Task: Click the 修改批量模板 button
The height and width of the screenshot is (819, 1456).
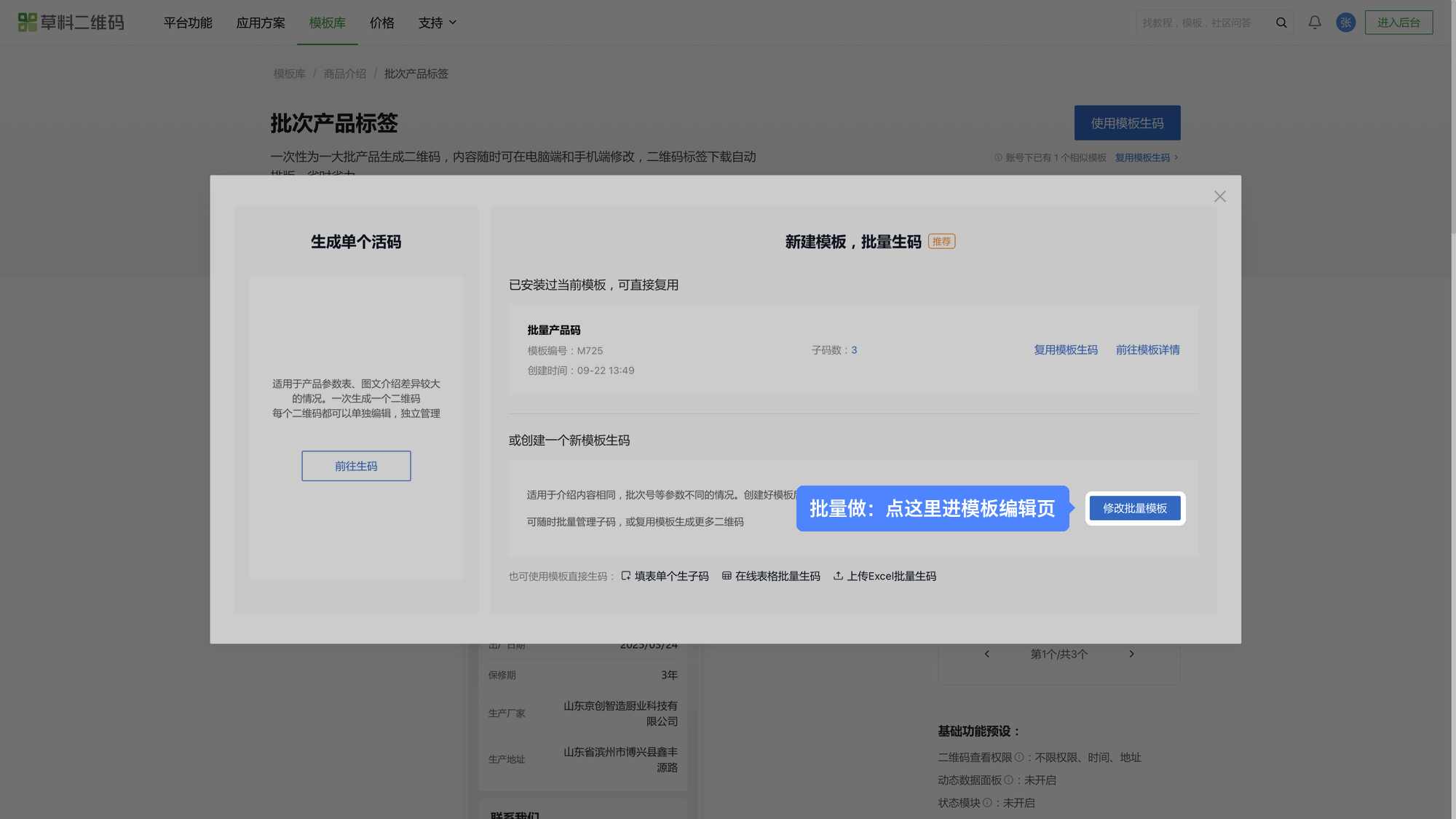Action: pos(1135,508)
